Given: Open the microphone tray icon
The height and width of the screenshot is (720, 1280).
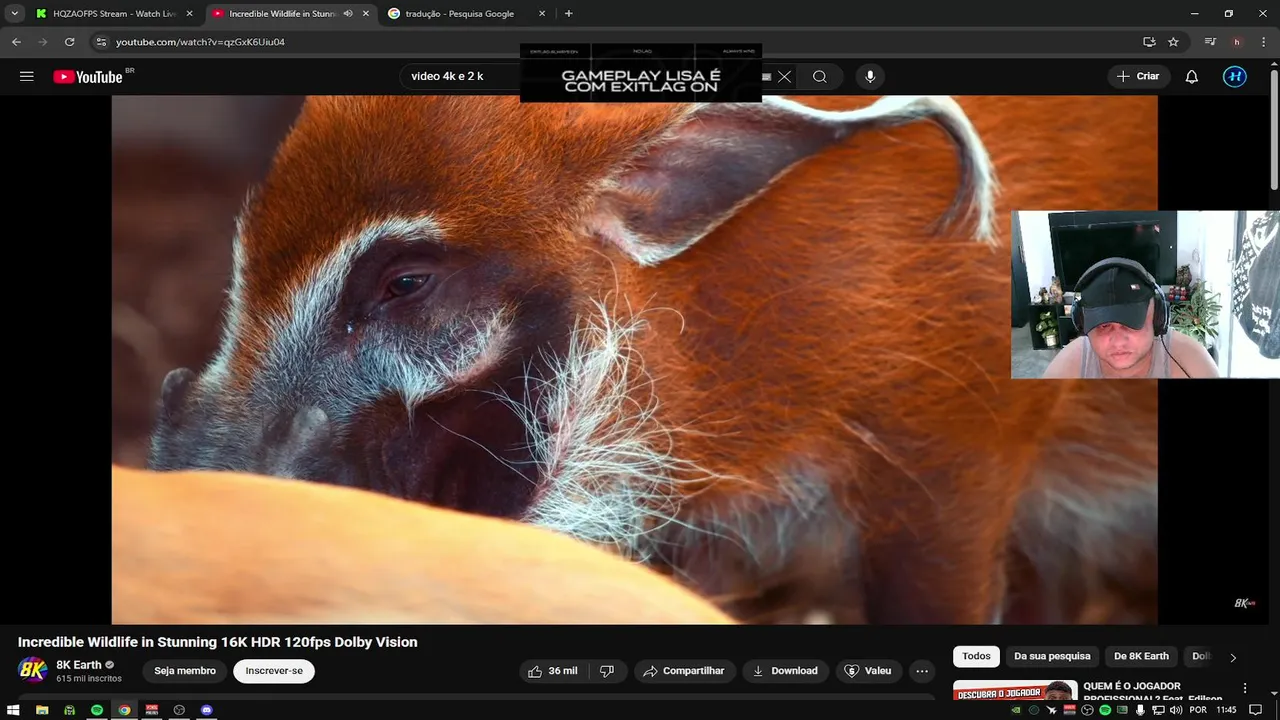Looking at the screenshot, I should pos(1140,710).
